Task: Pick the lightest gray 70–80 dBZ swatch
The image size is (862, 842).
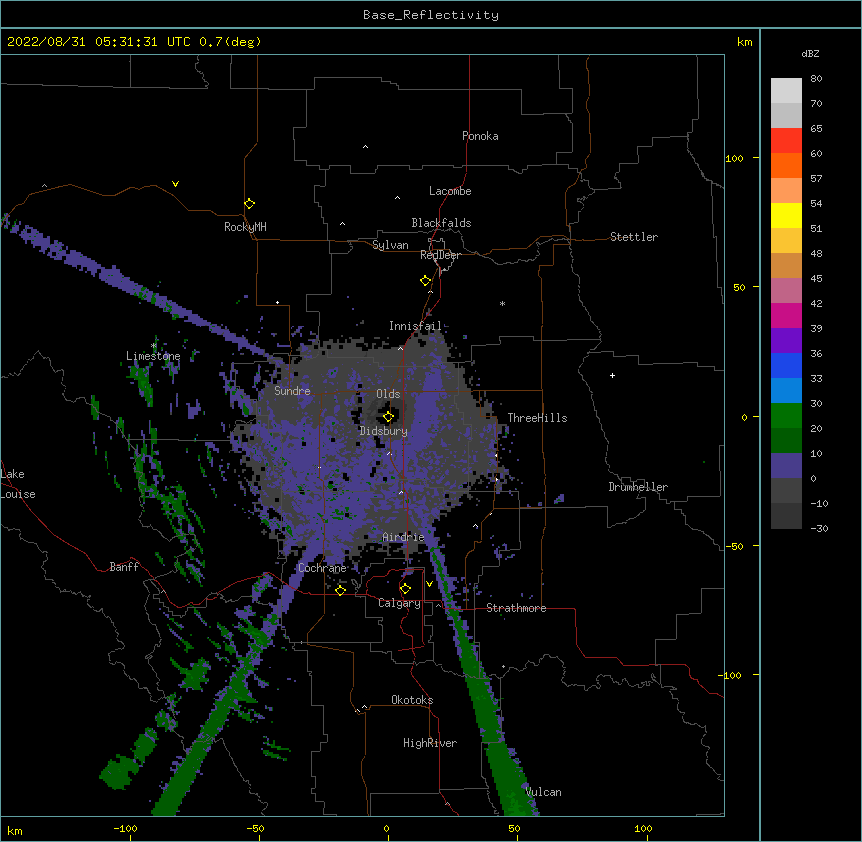Action: (x=786, y=91)
